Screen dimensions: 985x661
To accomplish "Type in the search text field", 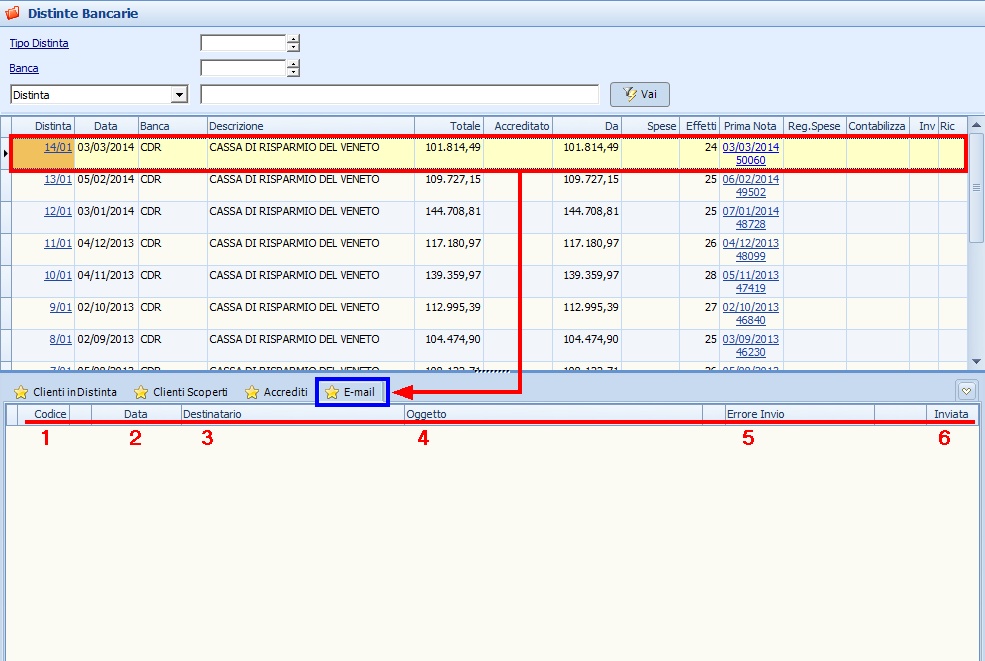I will (x=399, y=94).
